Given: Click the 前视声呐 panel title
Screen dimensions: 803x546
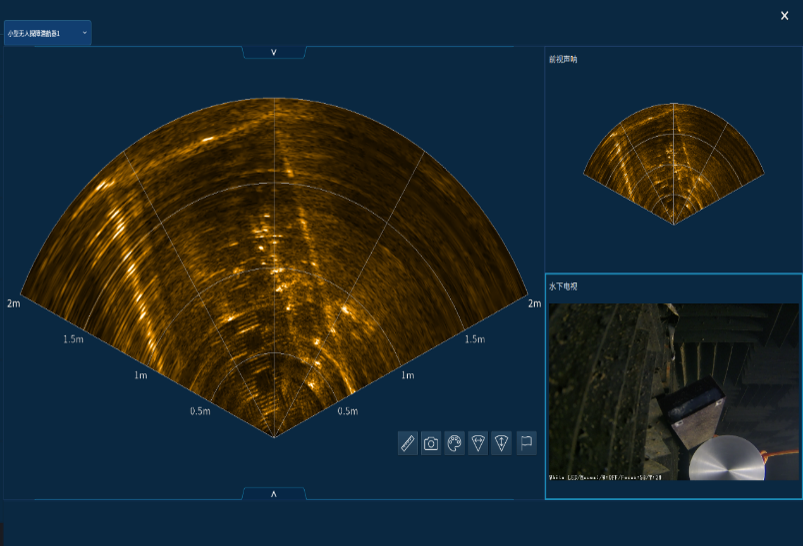Looking at the screenshot, I should [x=563, y=59].
